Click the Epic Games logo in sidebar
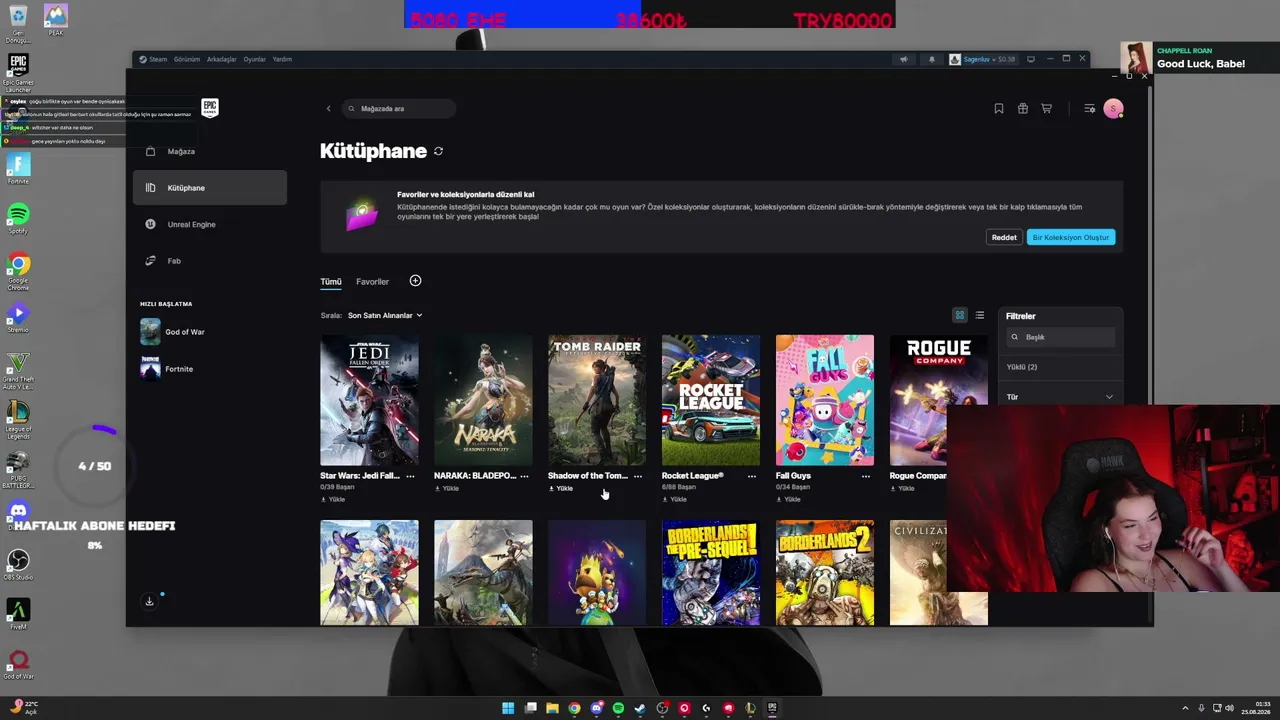 [209, 108]
